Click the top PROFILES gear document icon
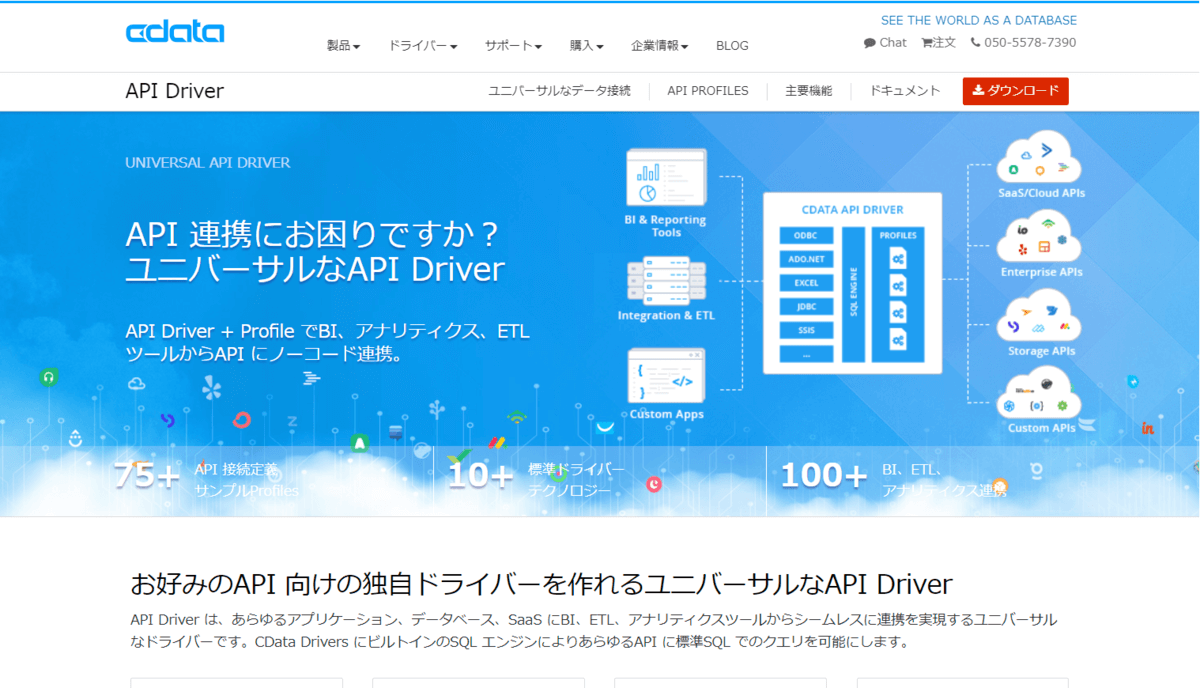 tap(898, 258)
